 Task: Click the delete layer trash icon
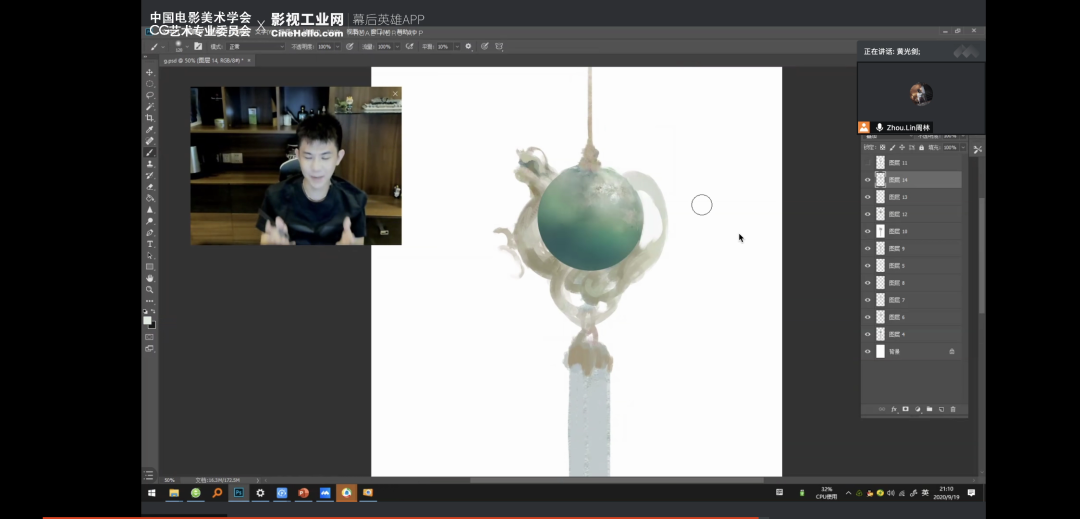pyautogui.click(x=953, y=409)
